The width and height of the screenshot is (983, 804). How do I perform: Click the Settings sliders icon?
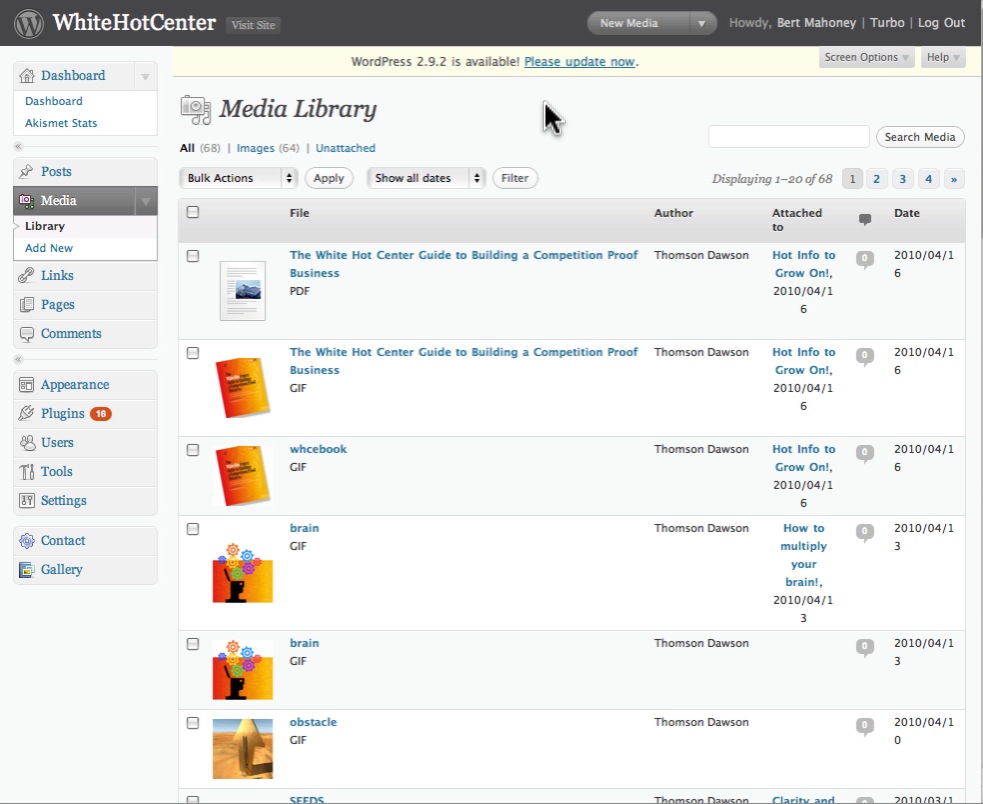click(x=26, y=500)
